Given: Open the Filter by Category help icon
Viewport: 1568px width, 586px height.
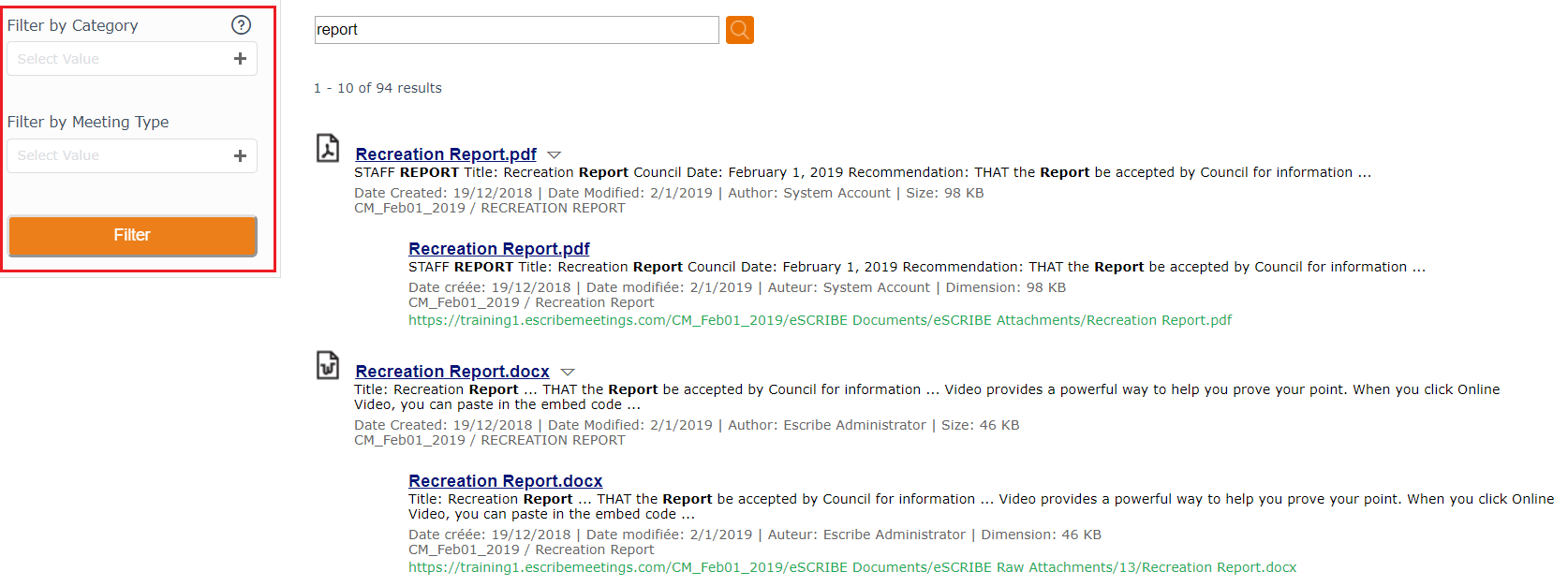Looking at the screenshot, I should [241, 25].
